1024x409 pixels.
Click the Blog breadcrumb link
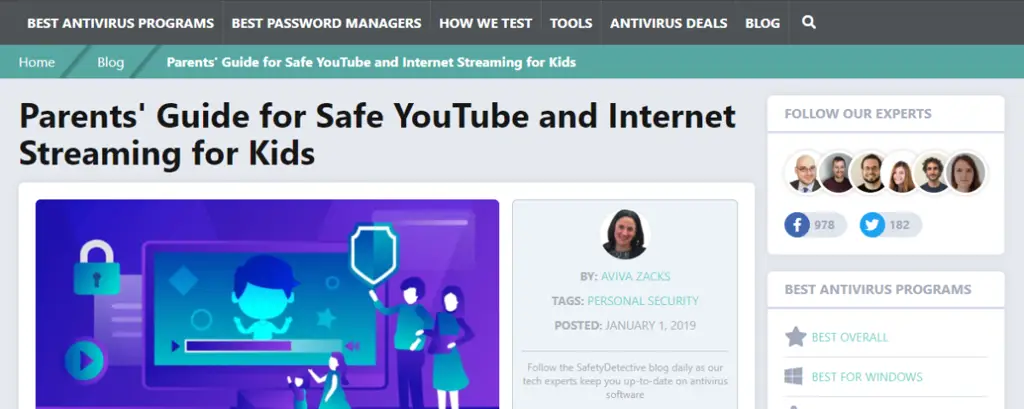pyautogui.click(x=110, y=62)
